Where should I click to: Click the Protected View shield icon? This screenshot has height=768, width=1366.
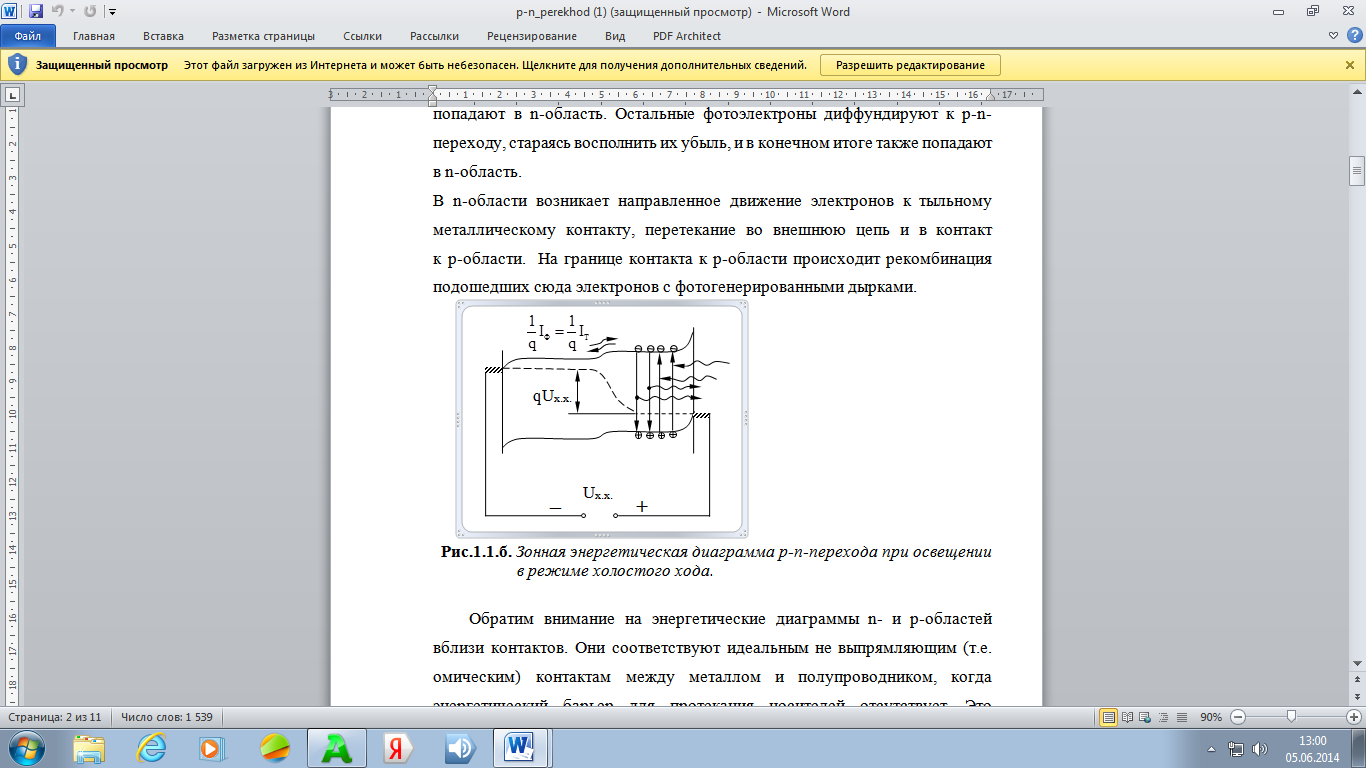pos(17,65)
